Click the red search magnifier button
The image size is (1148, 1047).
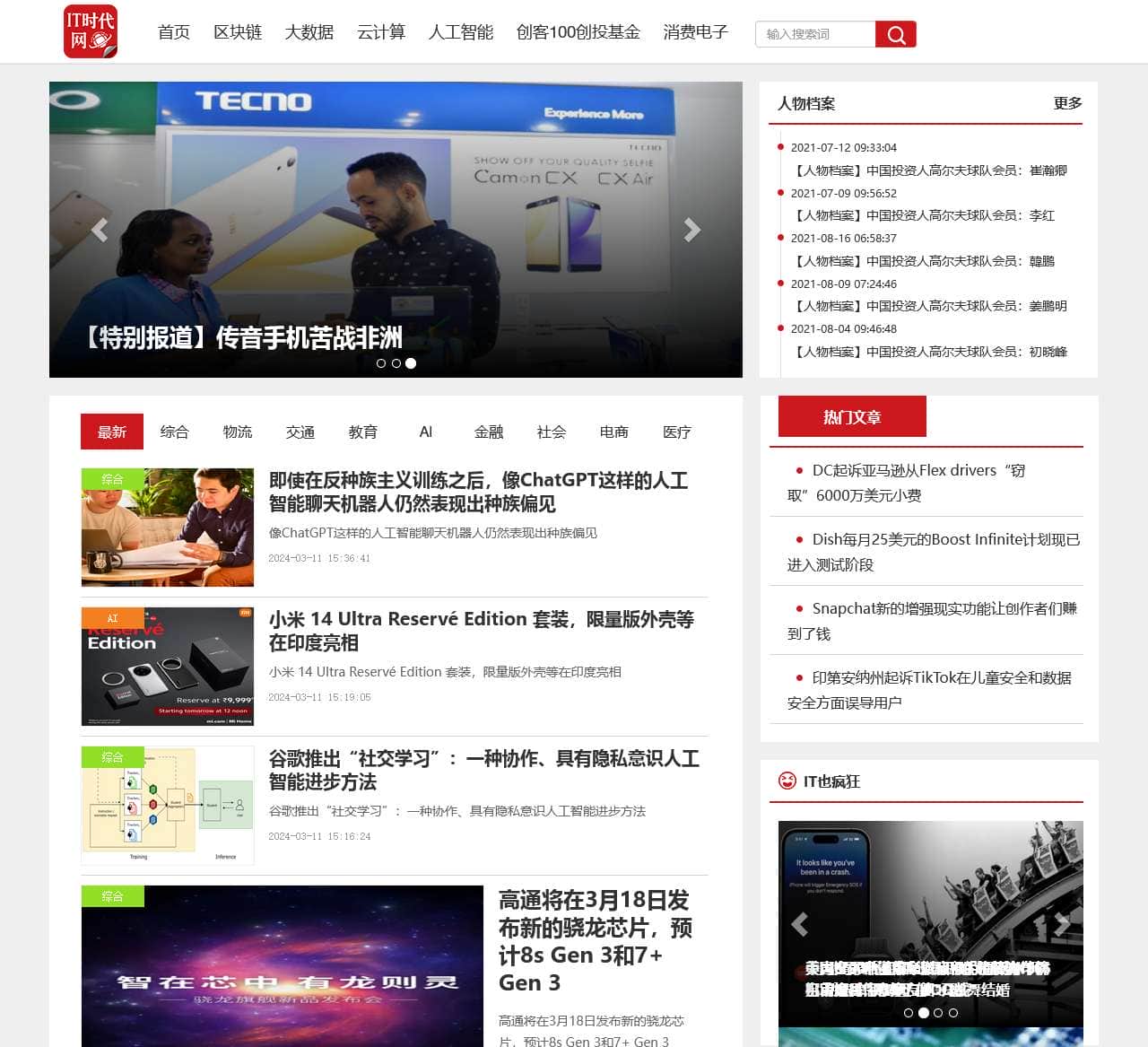pos(896,34)
